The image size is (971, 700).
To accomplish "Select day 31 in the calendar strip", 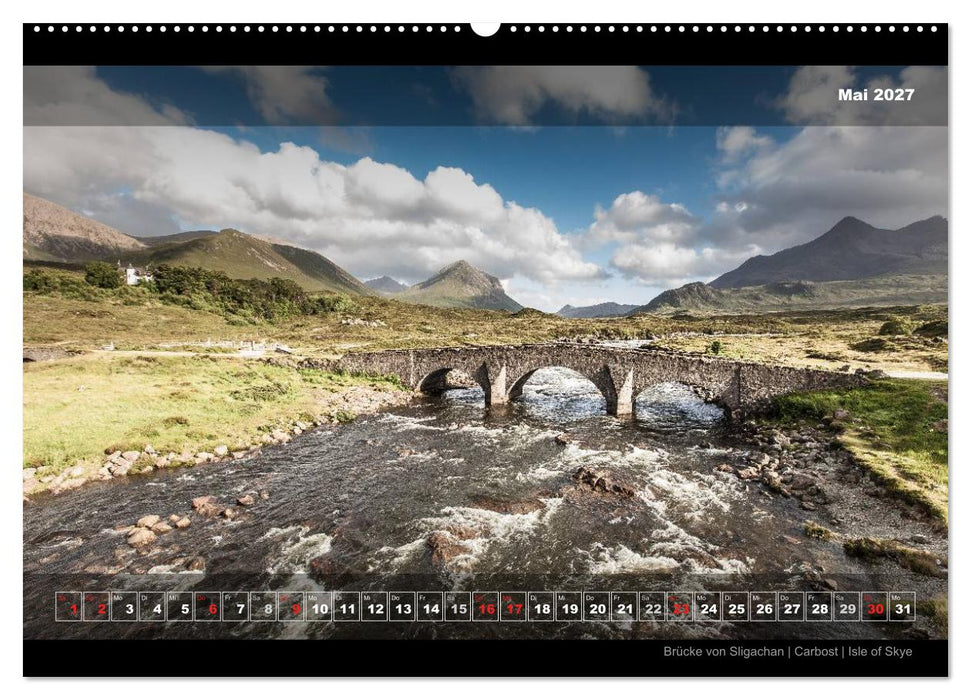I will (x=903, y=606).
